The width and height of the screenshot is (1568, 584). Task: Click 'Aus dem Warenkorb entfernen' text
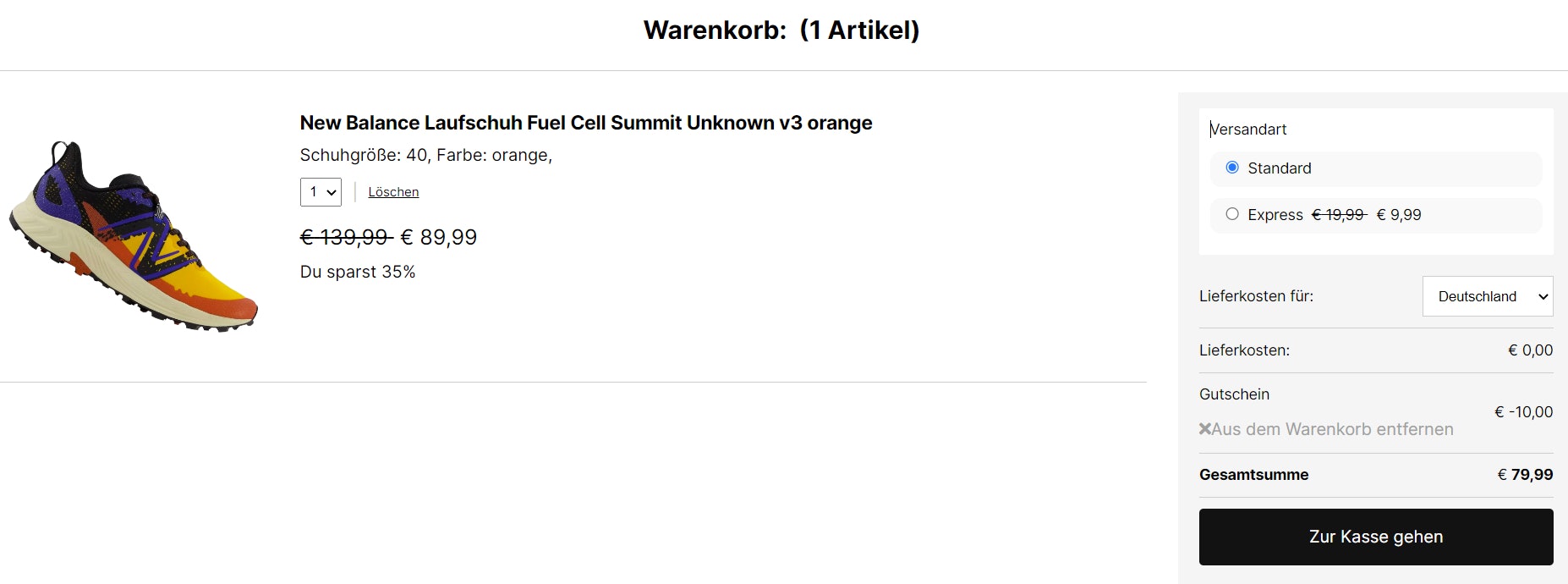point(1332,429)
